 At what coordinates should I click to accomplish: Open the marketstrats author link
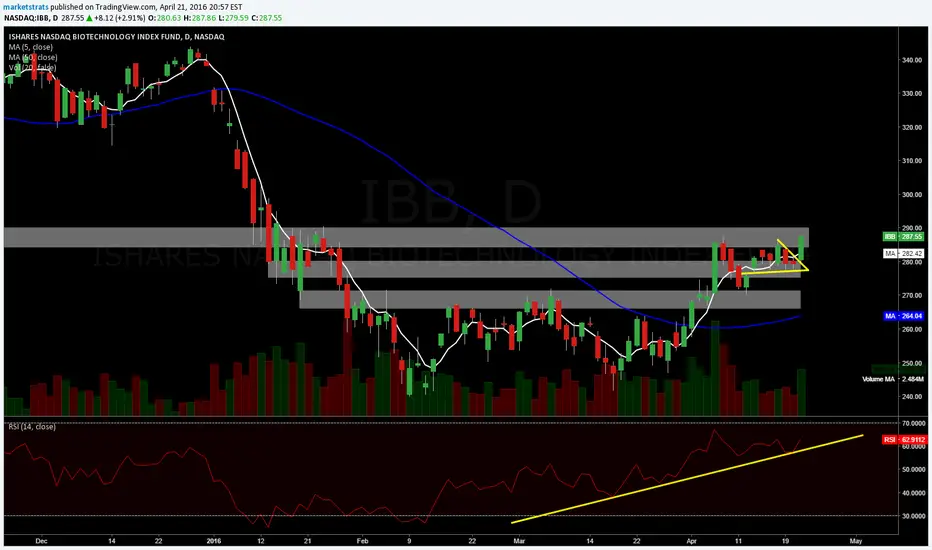tap(26, 7)
